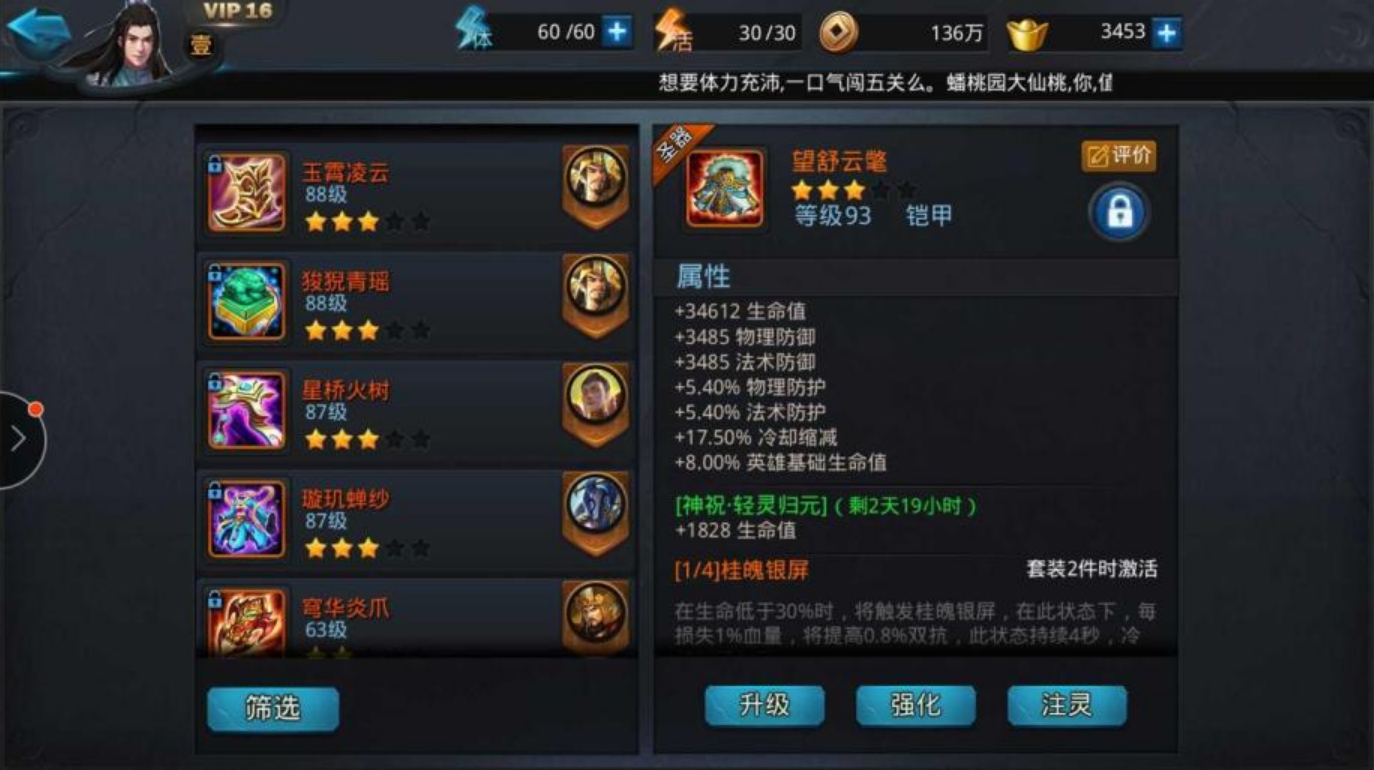This screenshot has height=770, width=1374.
Task: Add stamina with the plus beside 60/60
Action: (617, 32)
